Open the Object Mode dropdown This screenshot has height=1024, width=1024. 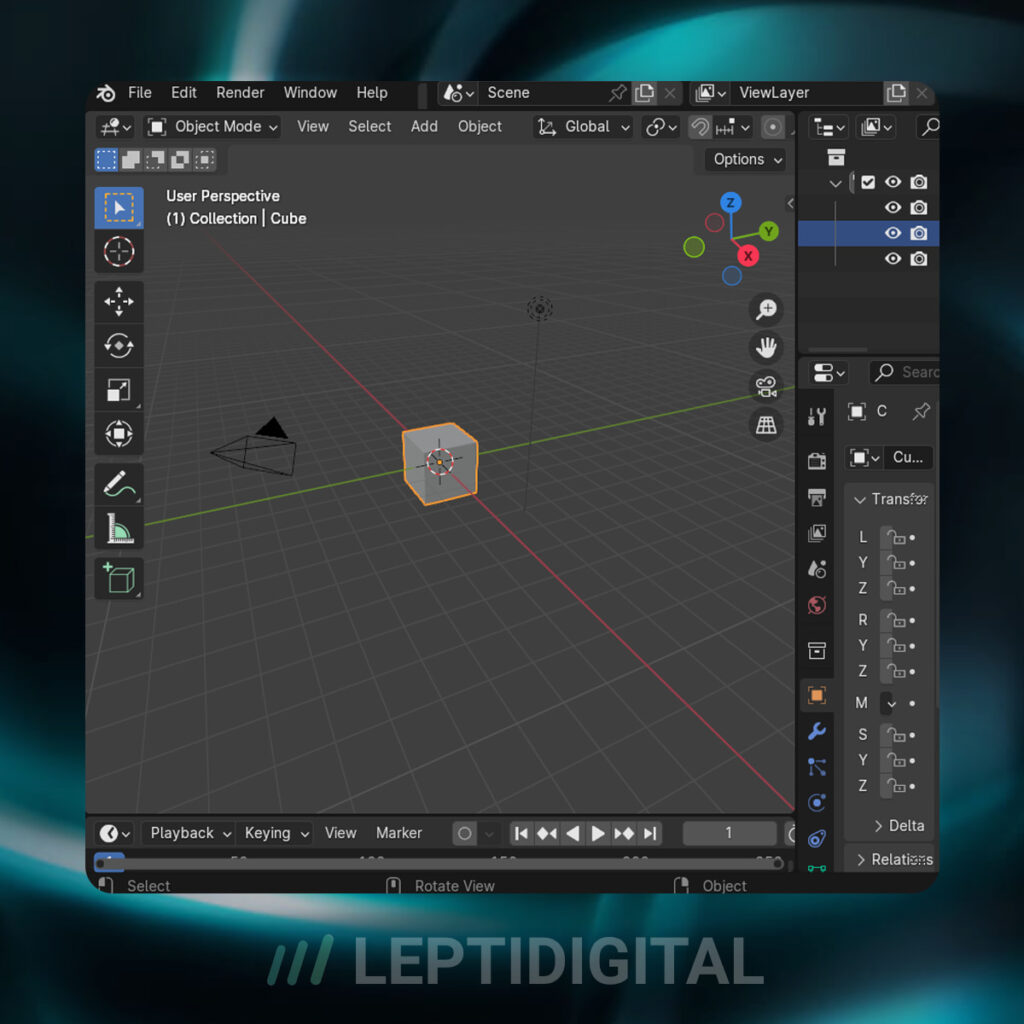pos(212,127)
